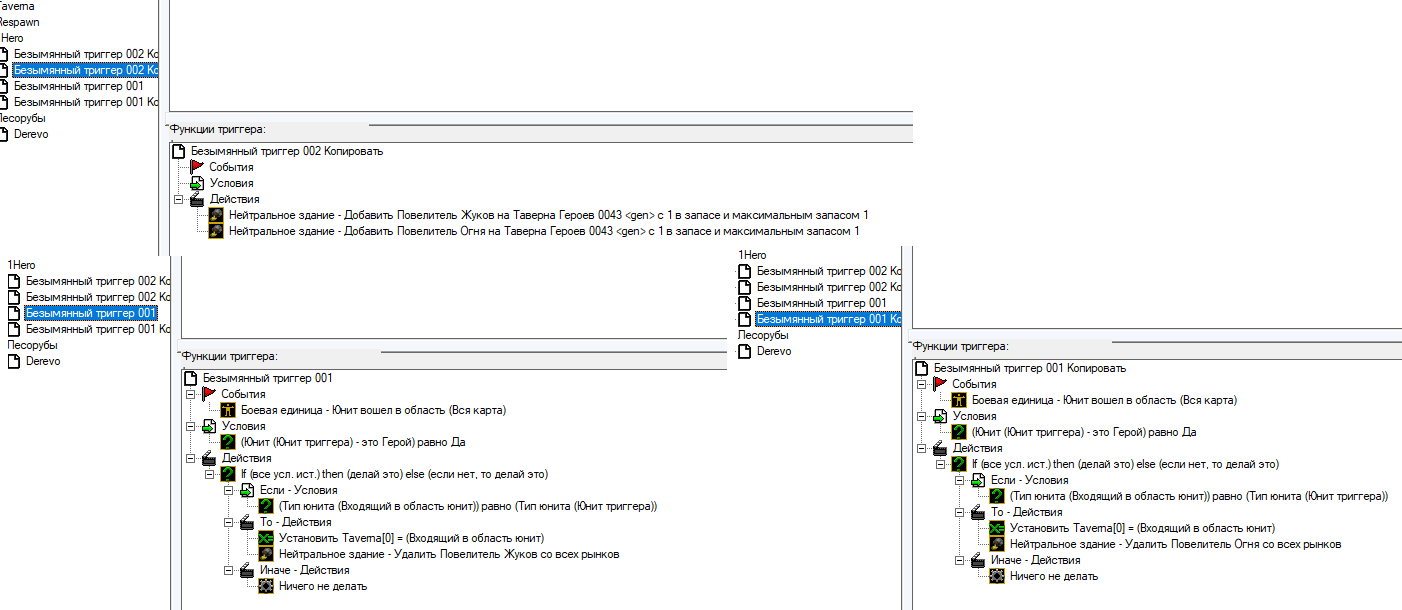Click hero condition question icon in Безымянный триггер 001
Viewport: 1402px width, 610px height.
(228, 442)
